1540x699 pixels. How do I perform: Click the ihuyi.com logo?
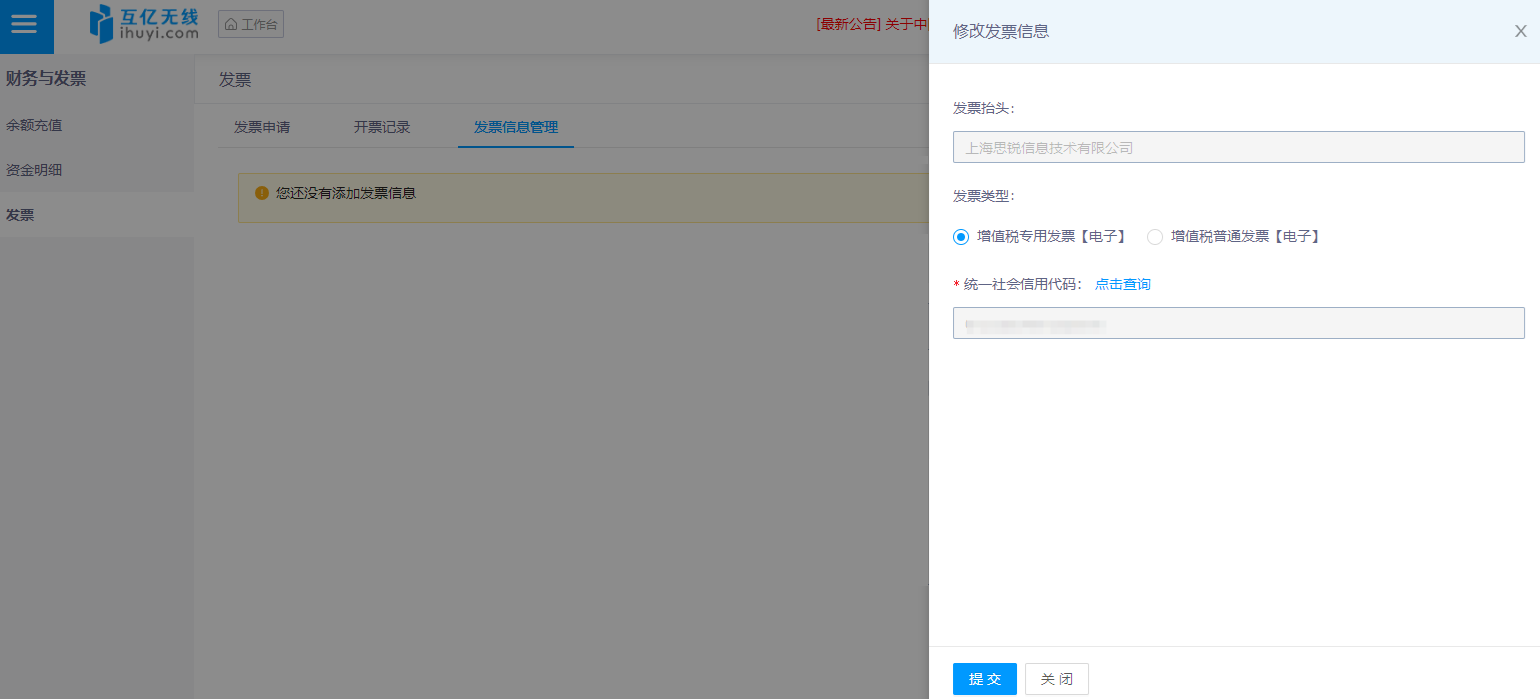click(144, 25)
